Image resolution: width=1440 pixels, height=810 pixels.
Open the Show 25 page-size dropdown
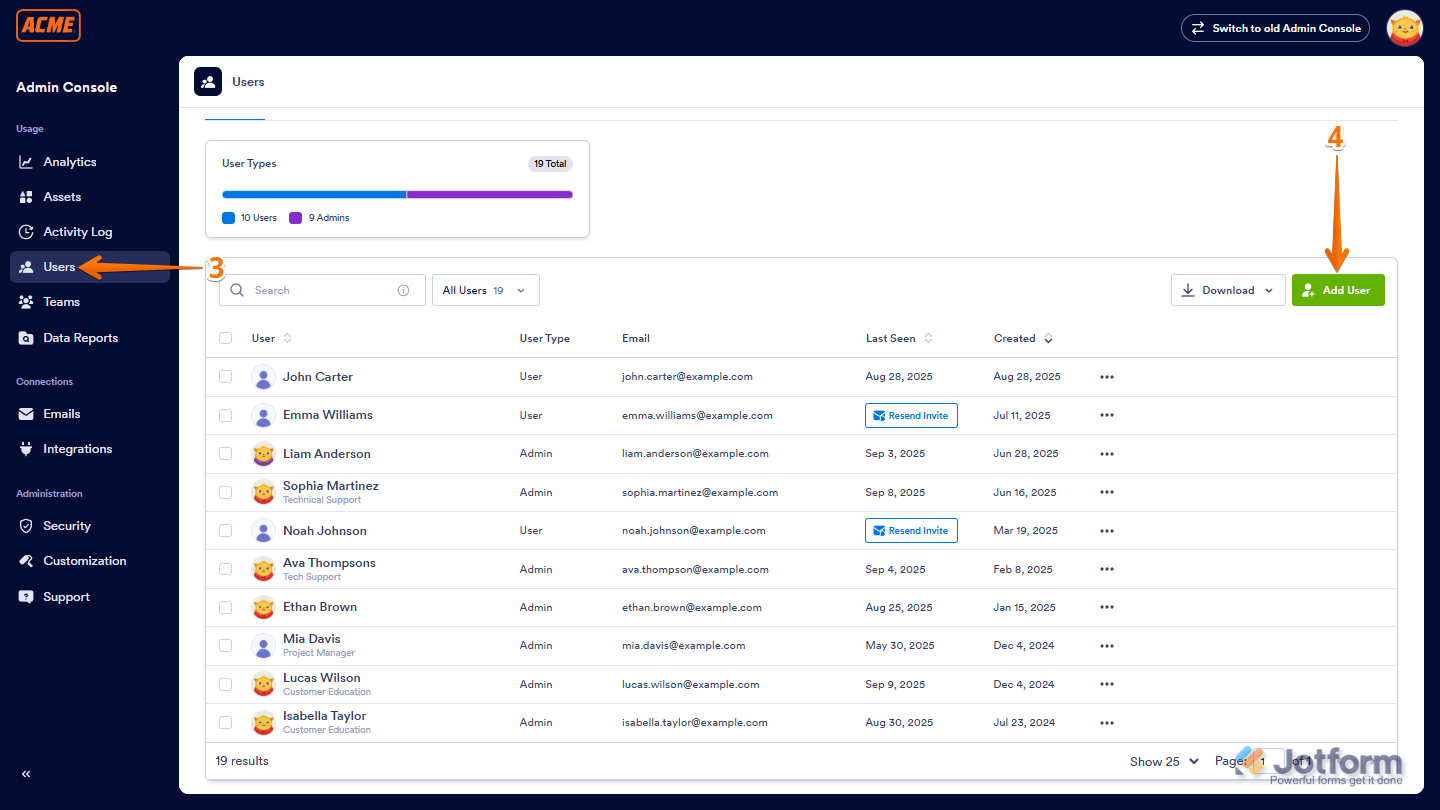(x=1164, y=762)
